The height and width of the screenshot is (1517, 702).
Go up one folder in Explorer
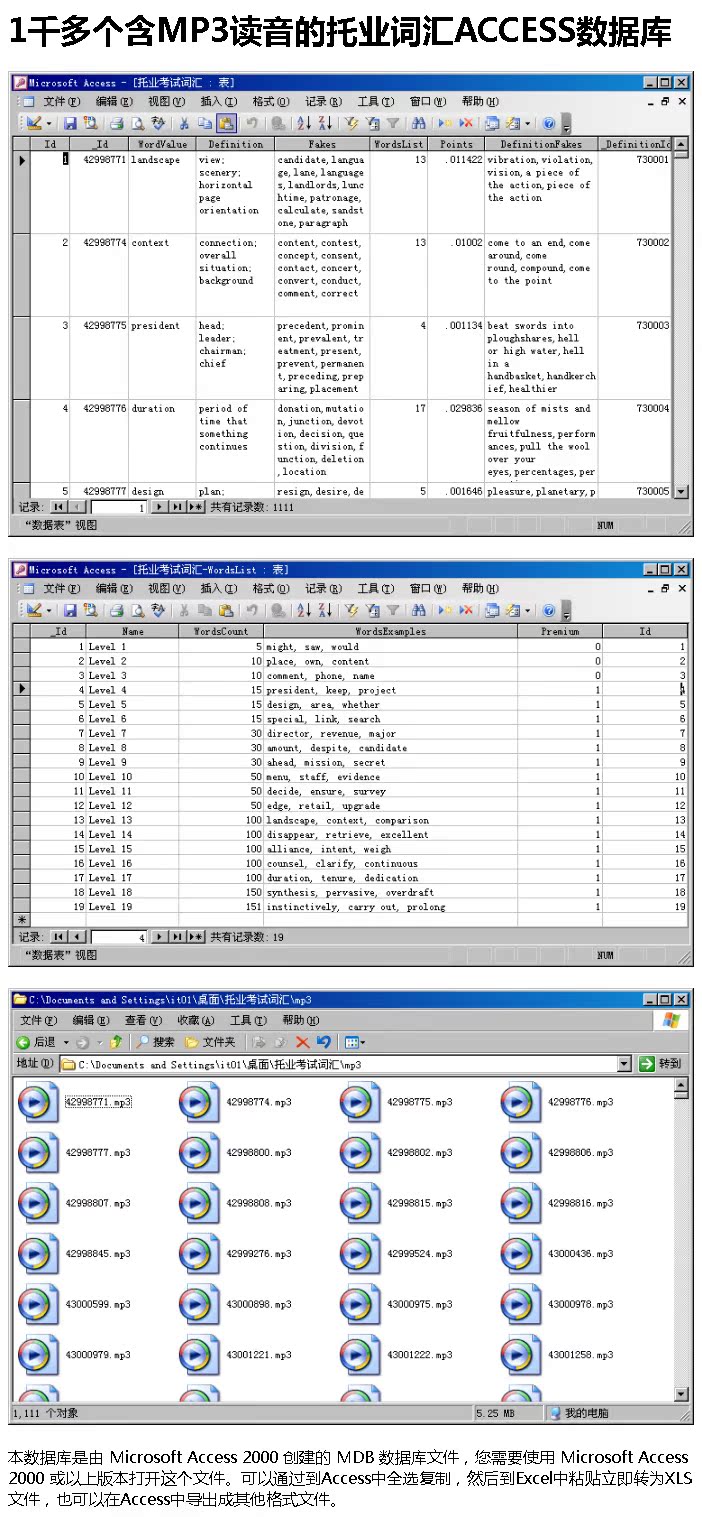[x=116, y=1042]
